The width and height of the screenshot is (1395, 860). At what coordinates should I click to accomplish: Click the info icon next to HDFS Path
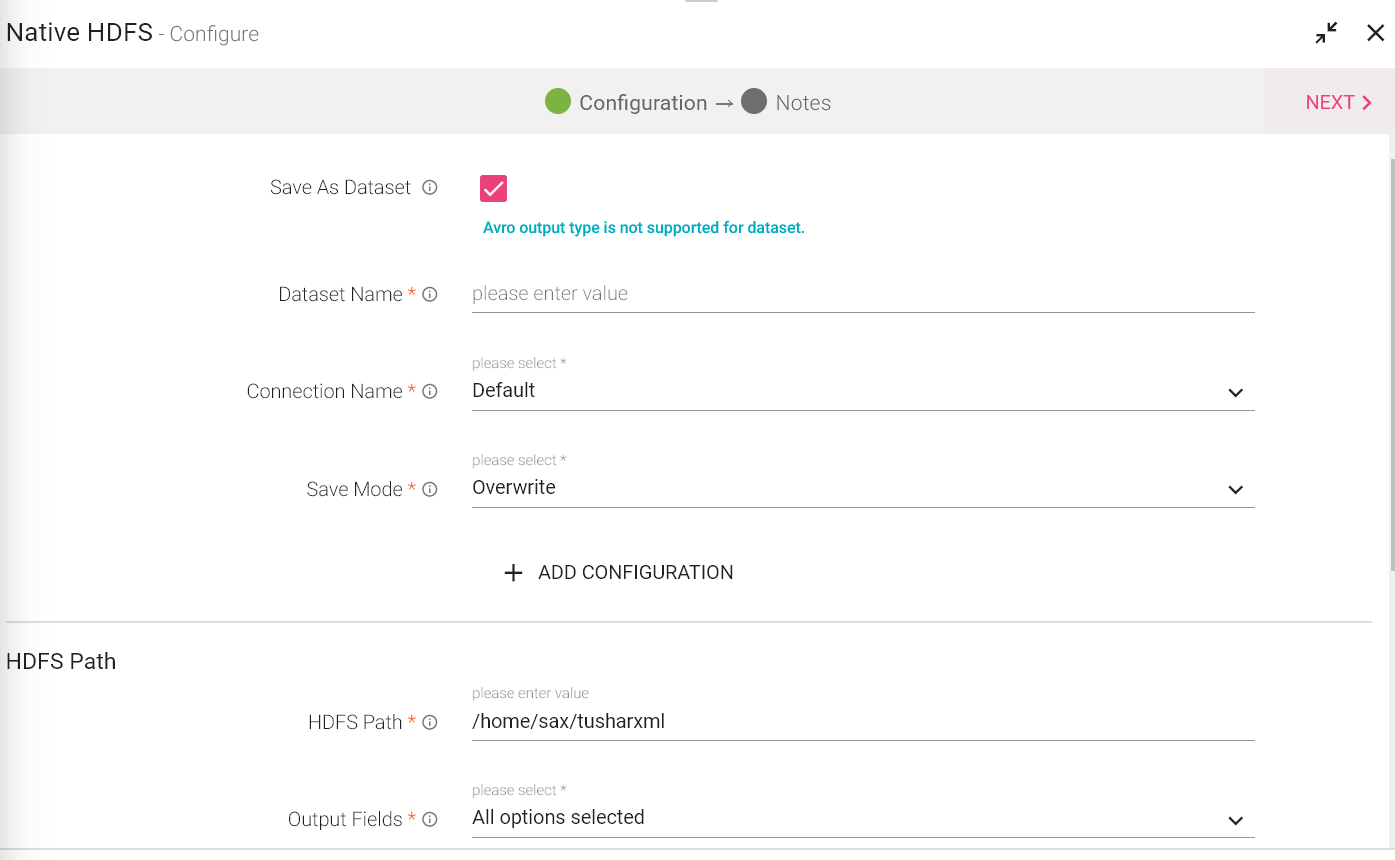tap(430, 723)
